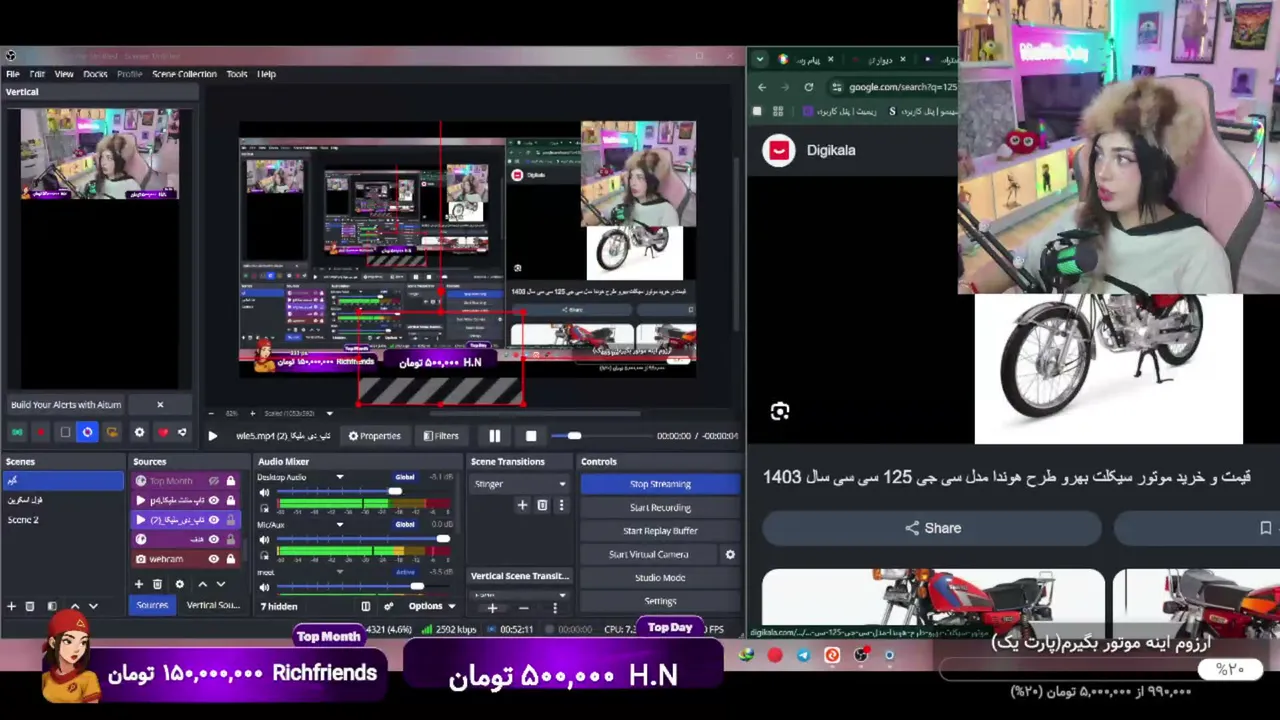Remove the selected scene with trash icon
The width and height of the screenshot is (1280, 720).
30,606
